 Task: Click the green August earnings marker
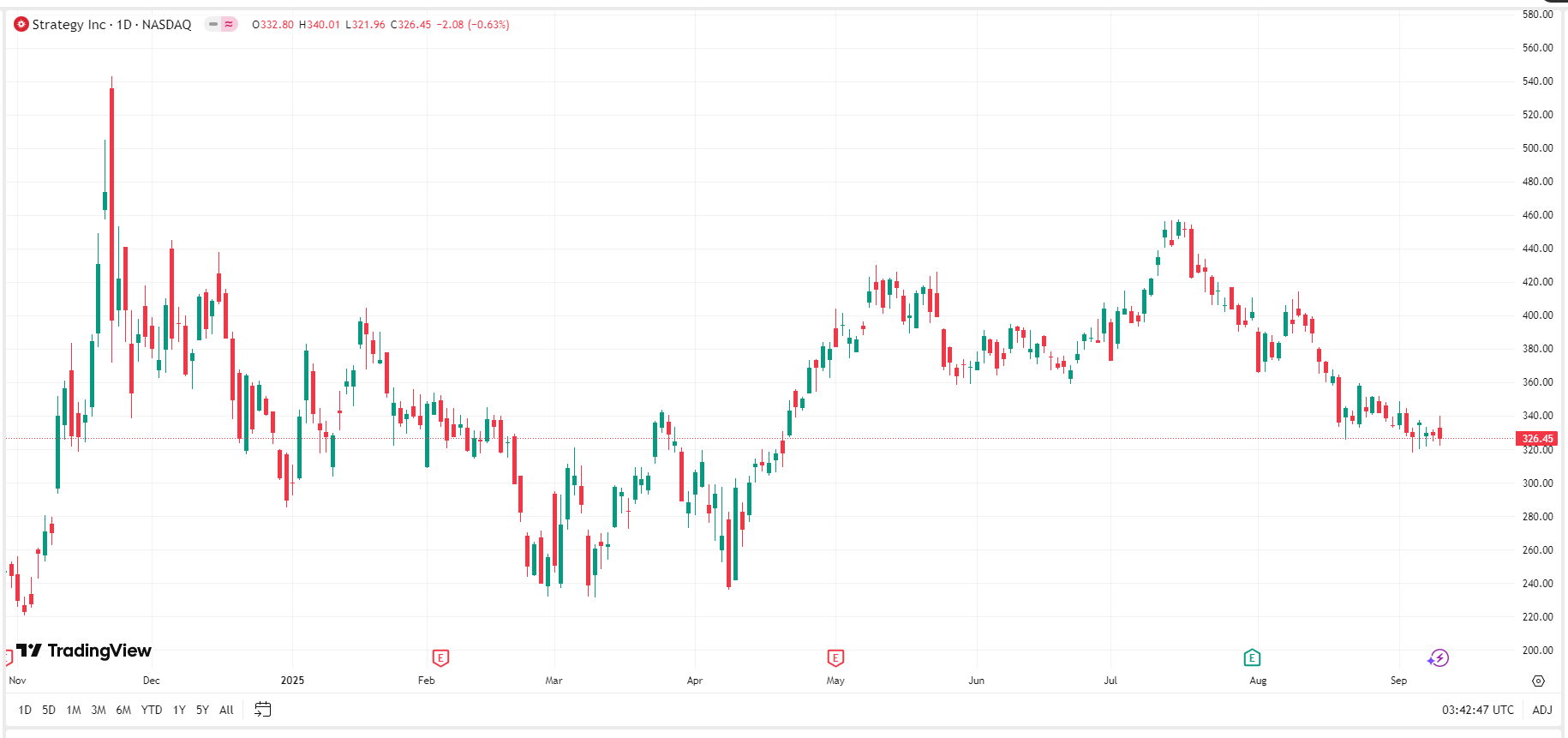(1252, 658)
